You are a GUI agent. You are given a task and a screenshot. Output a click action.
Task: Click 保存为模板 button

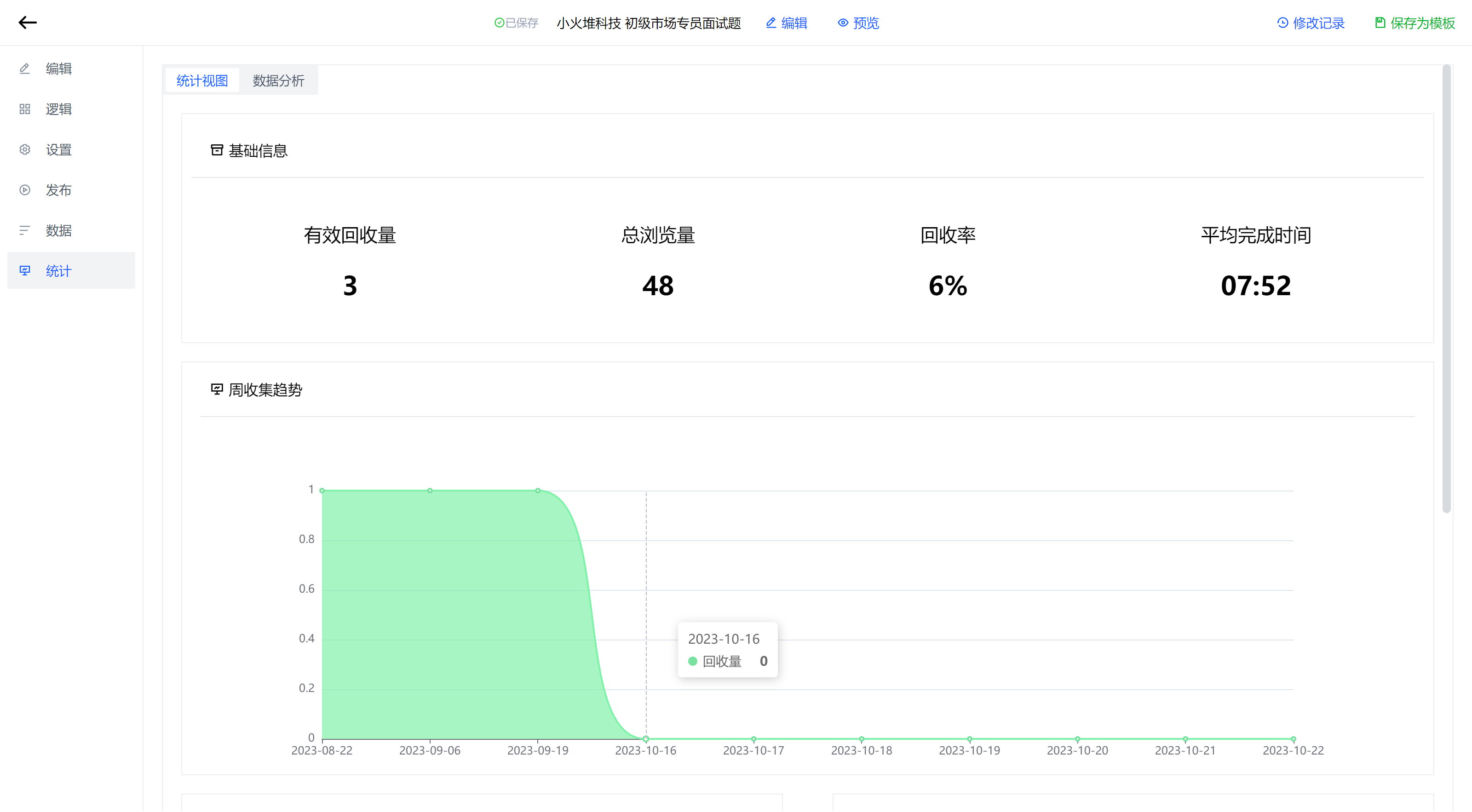(1422, 23)
